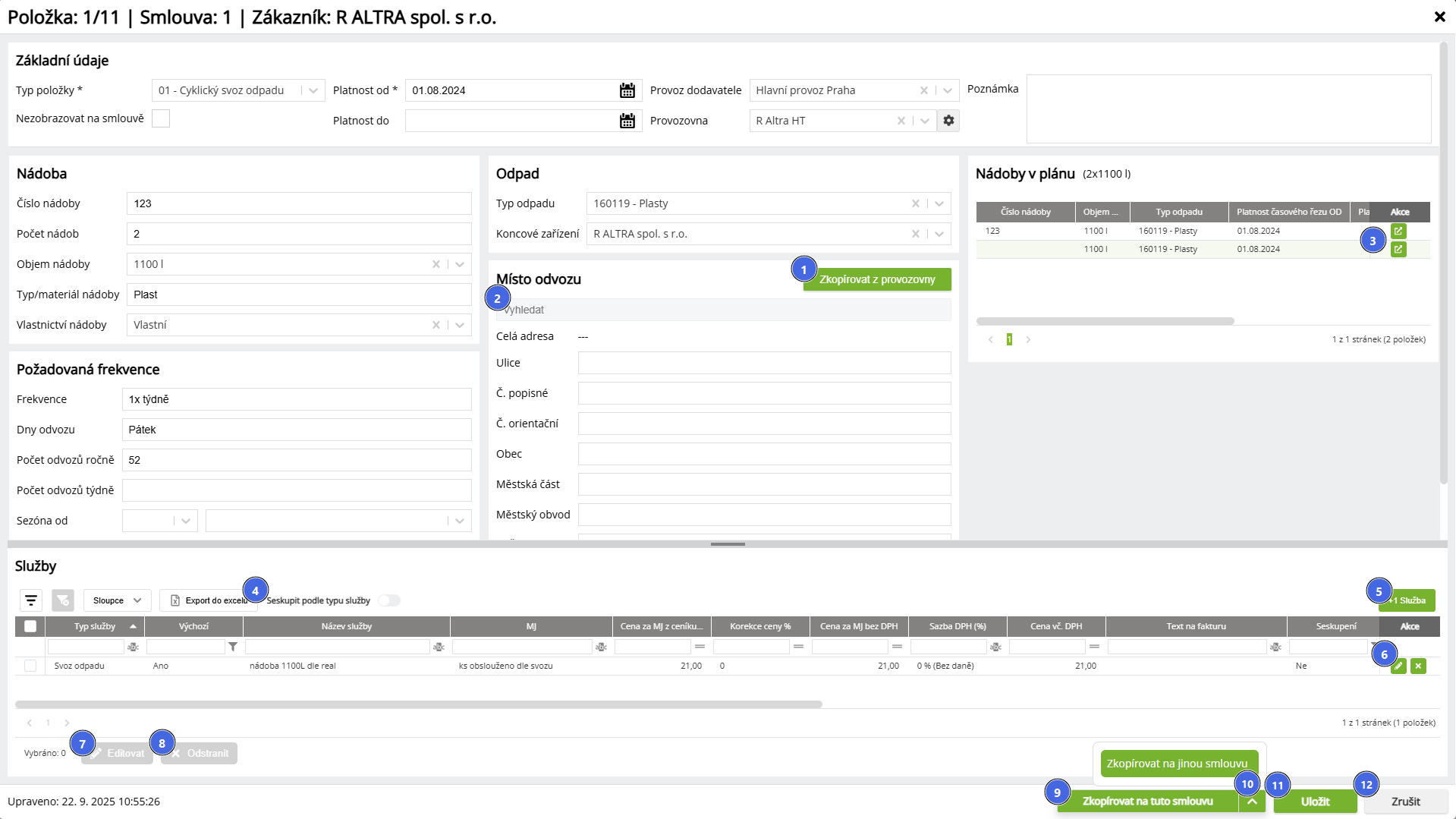
Task: Sort plan table by Typ odpadu header
Action: pyautogui.click(x=1179, y=212)
